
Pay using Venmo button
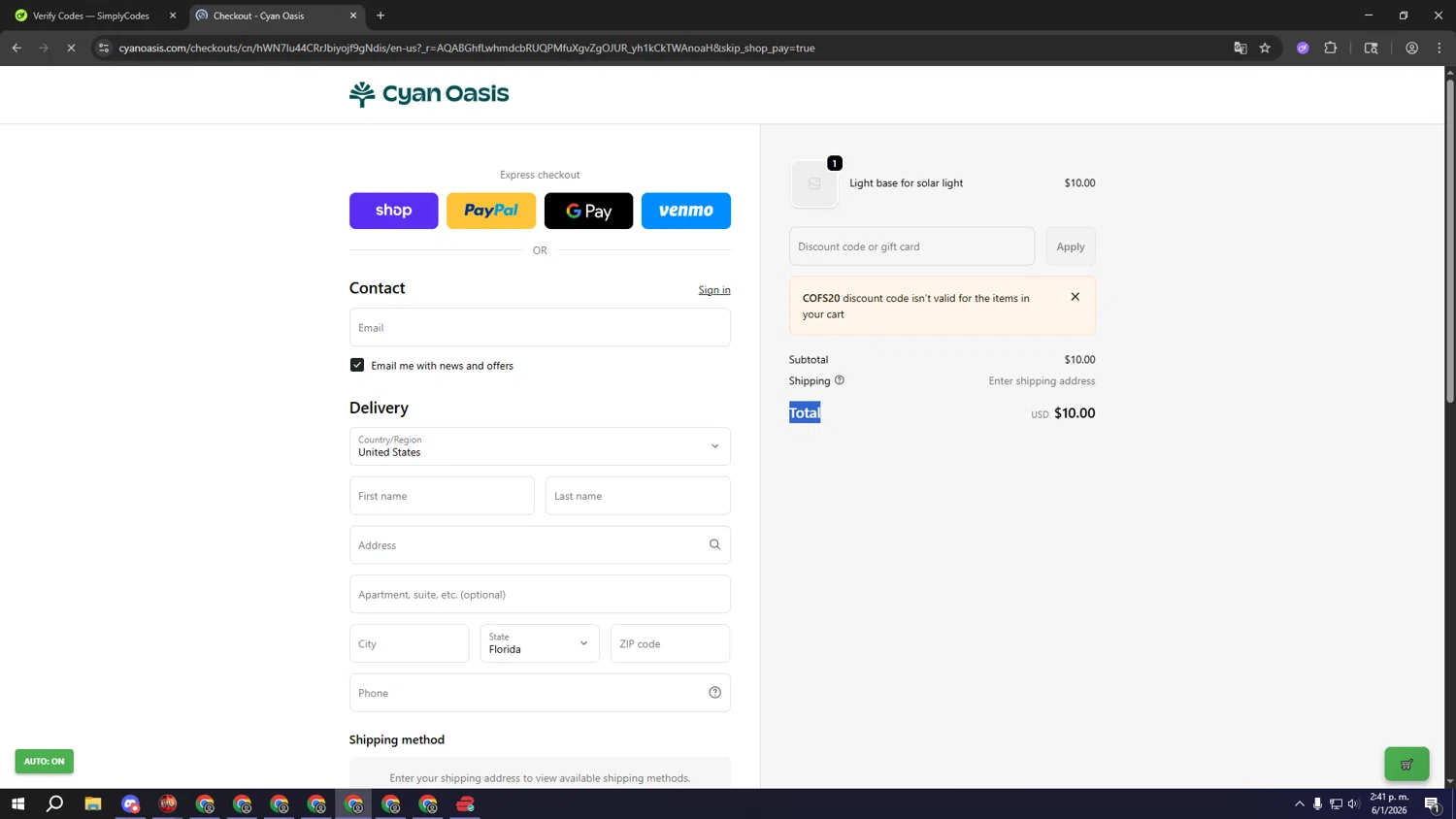point(686,211)
